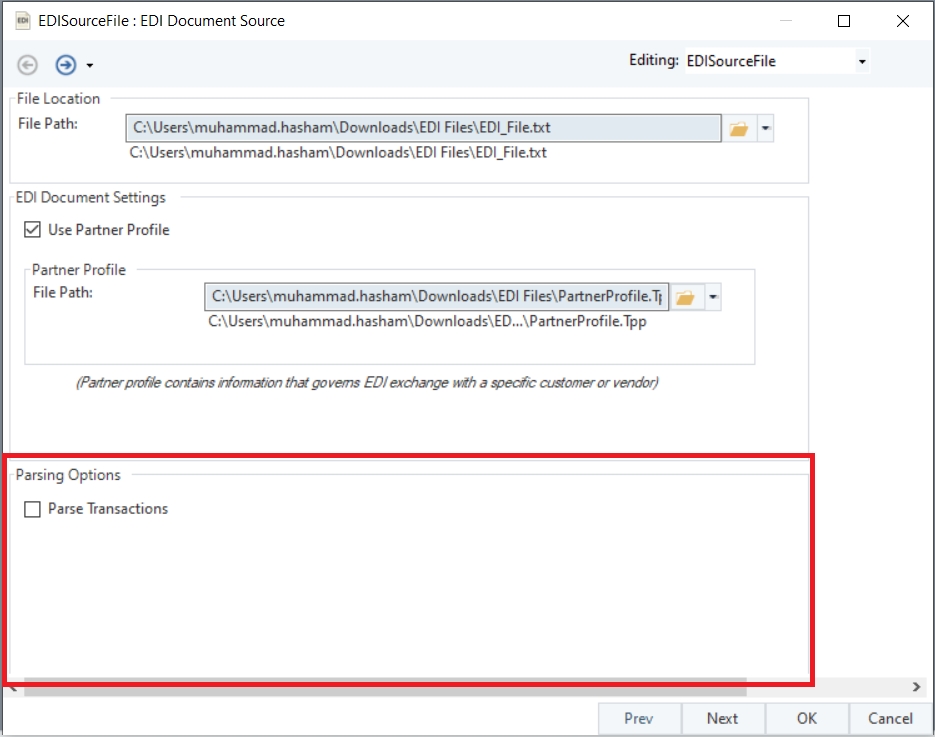
Task: Expand the EDI file path dropdown arrow
Action: click(766, 128)
